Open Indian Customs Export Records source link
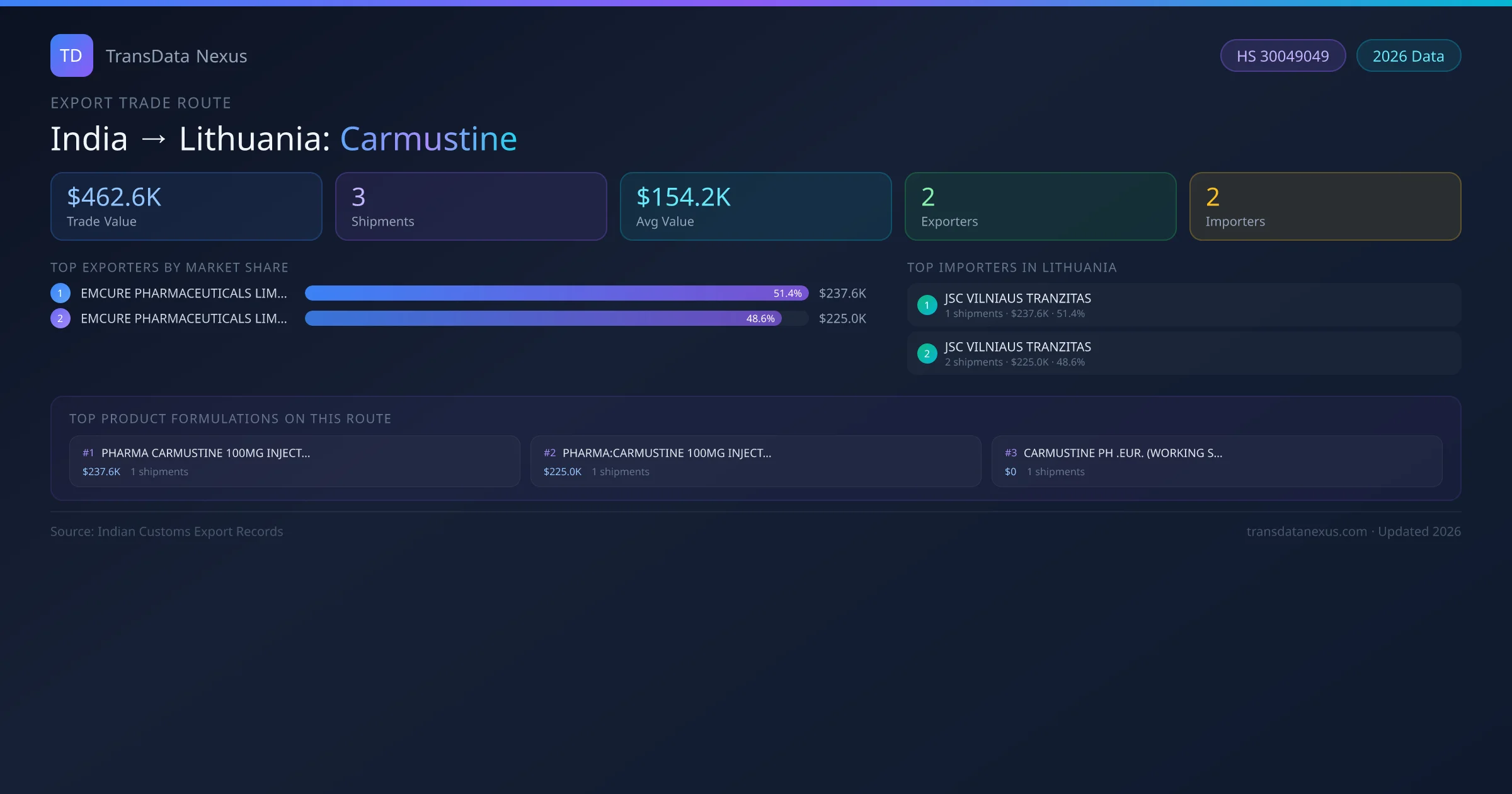 [x=167, y=531]
